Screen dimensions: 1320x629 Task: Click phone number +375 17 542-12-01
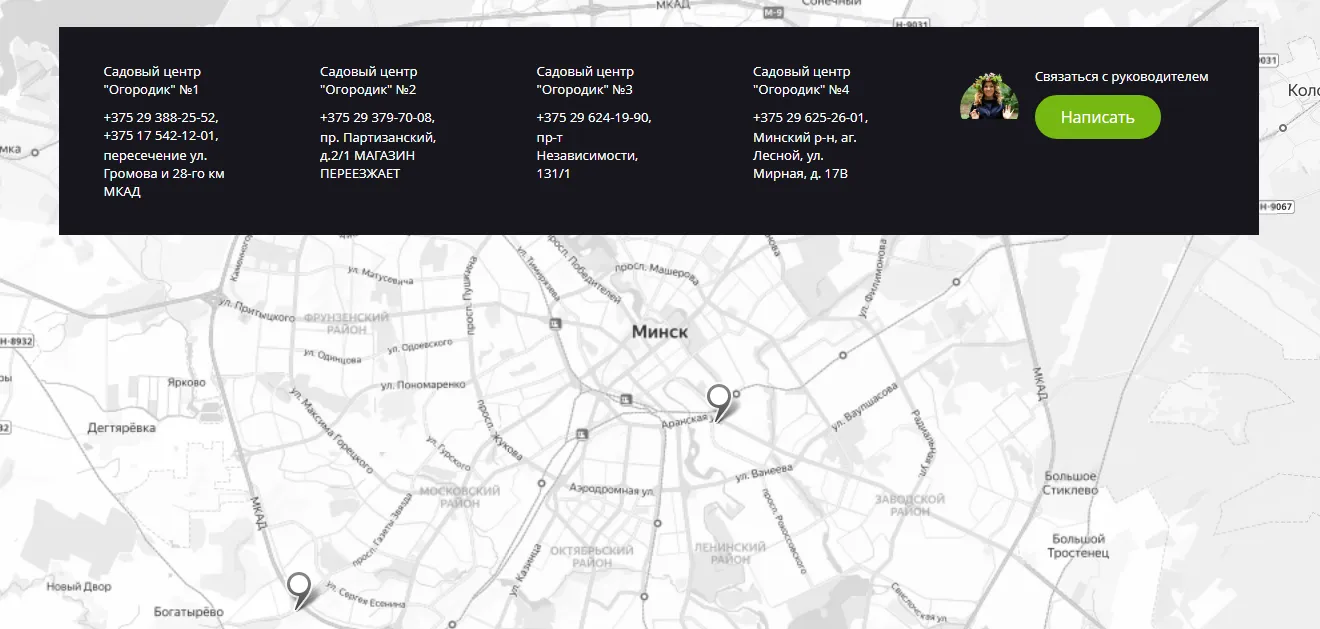click(x=160, y=136)
